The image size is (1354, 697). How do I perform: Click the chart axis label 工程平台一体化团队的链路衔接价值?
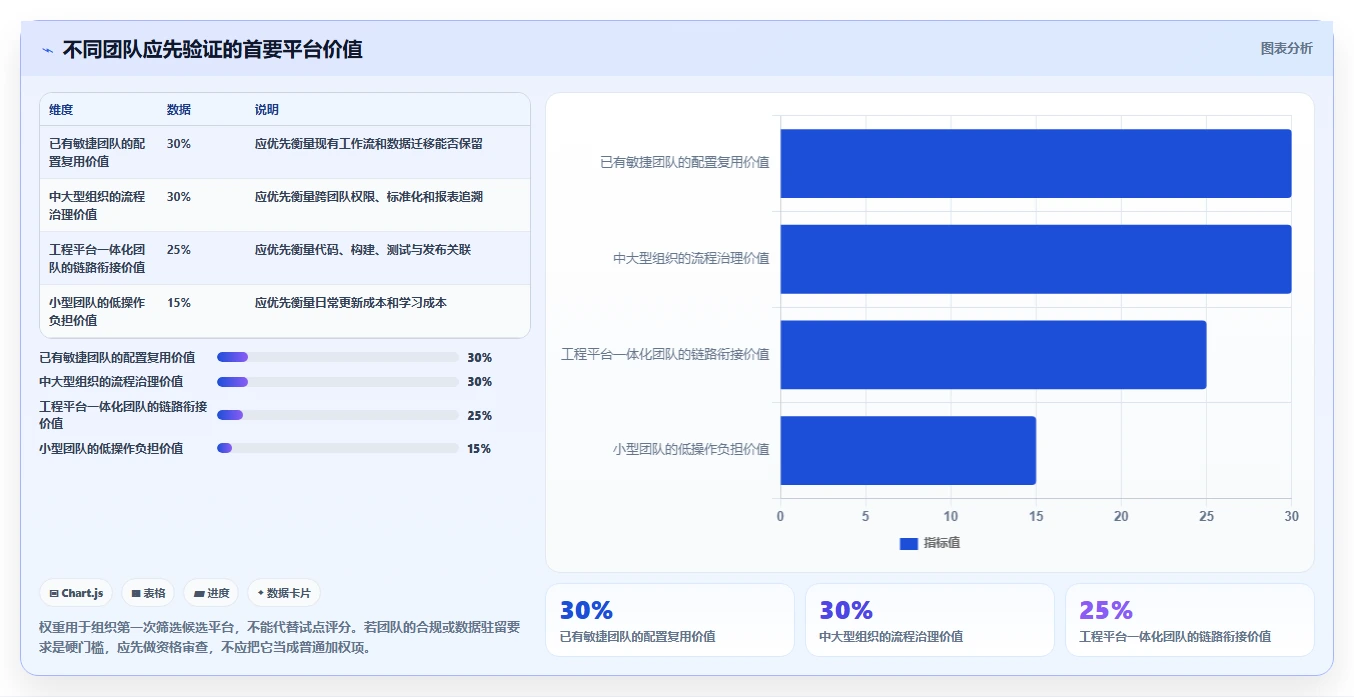click(665, 354)
